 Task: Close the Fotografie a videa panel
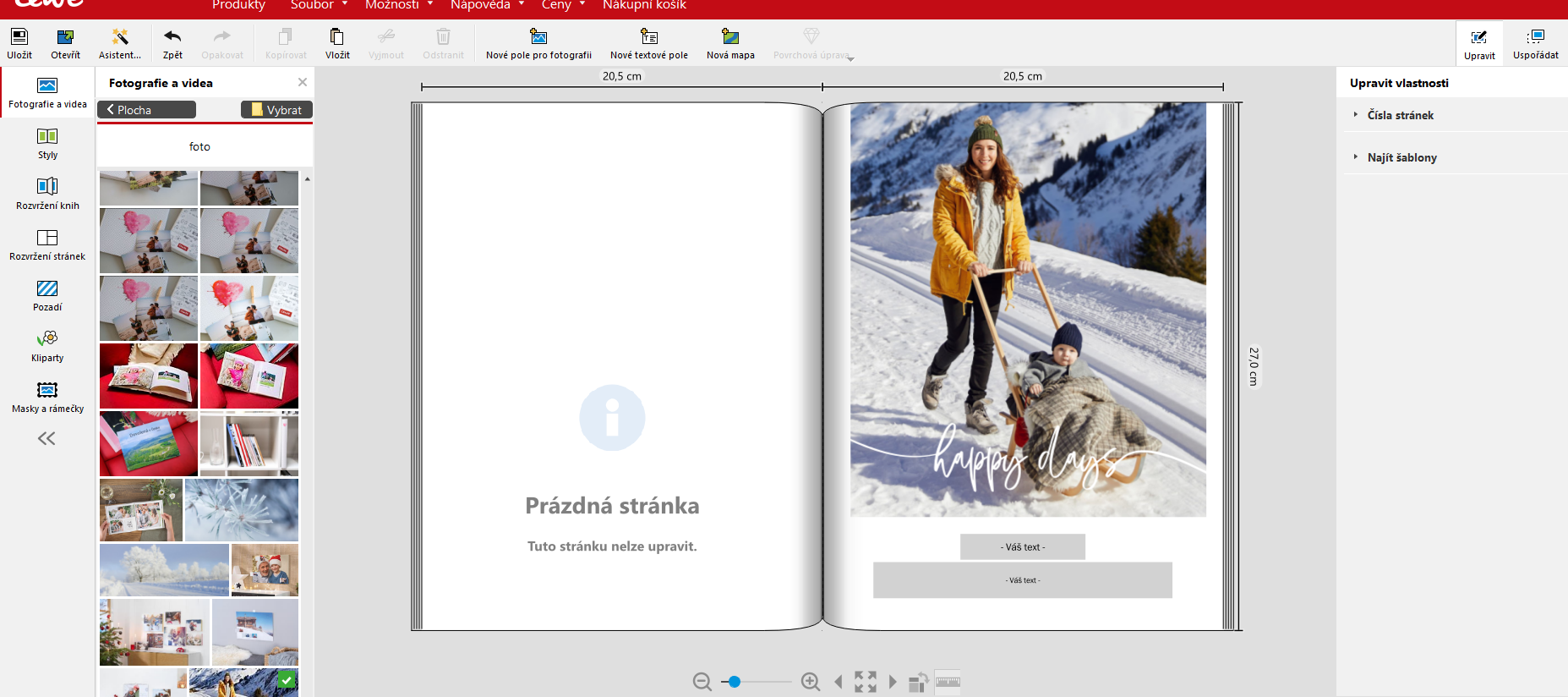pyautogui.click(x=303, y=82)
